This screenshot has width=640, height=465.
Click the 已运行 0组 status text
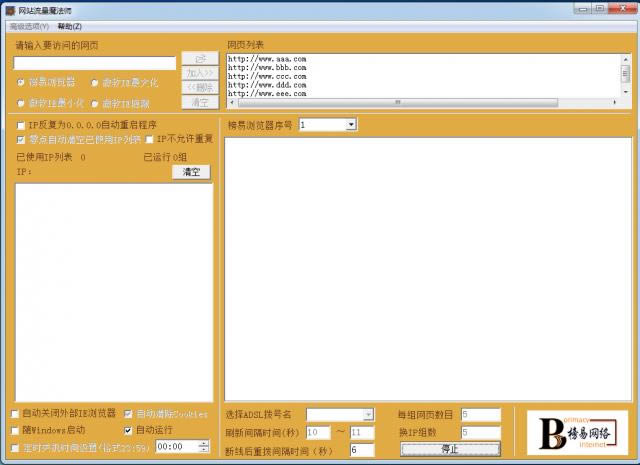[x=165, y=157]
